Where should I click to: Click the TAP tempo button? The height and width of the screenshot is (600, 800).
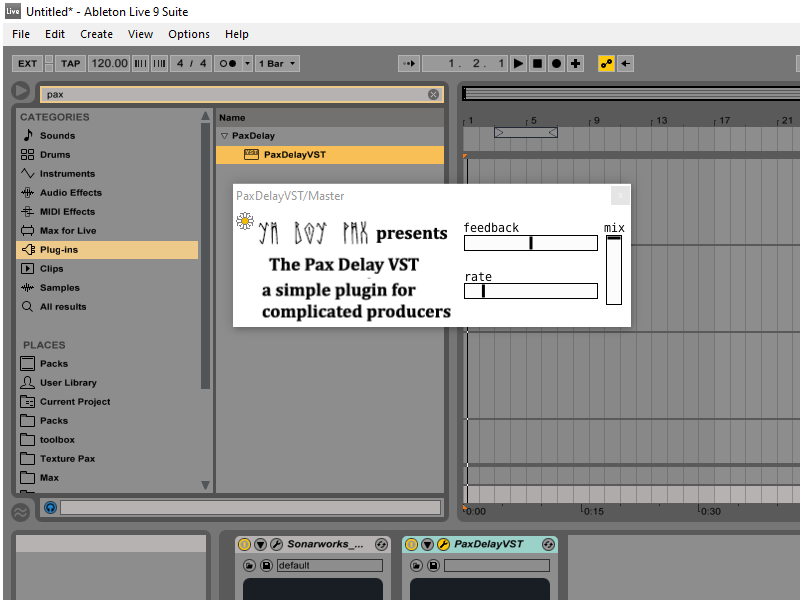(70, 64)
